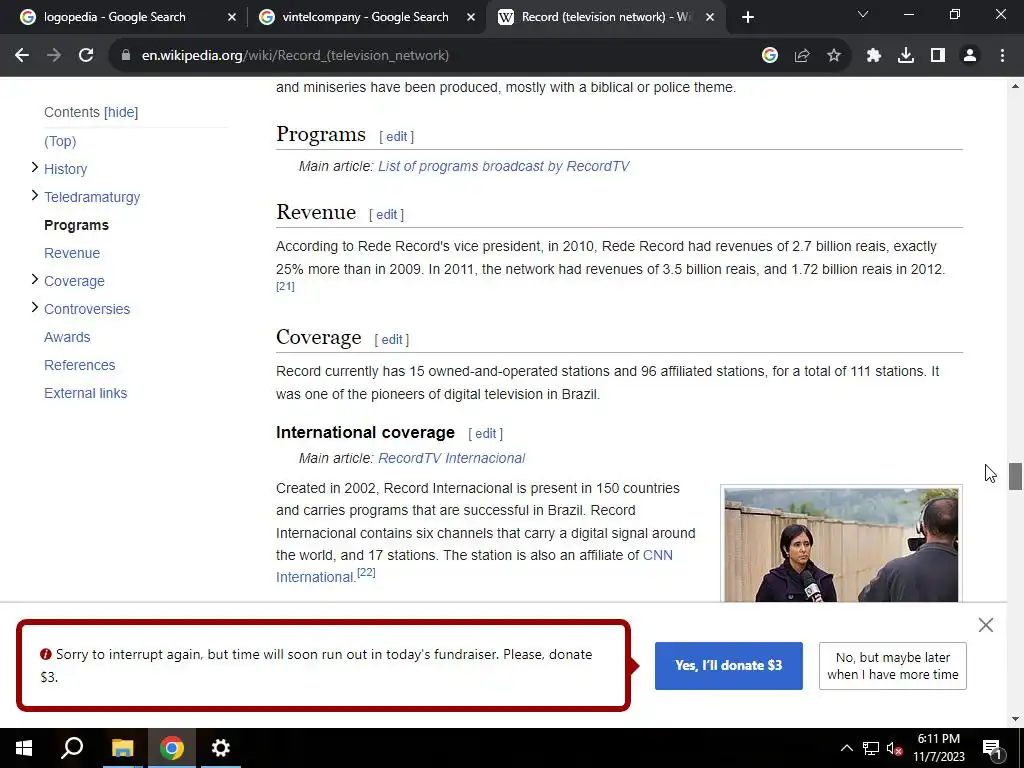
Task: Expand the Teledramaturgy section in contents
Action: [x=35, y=196]
